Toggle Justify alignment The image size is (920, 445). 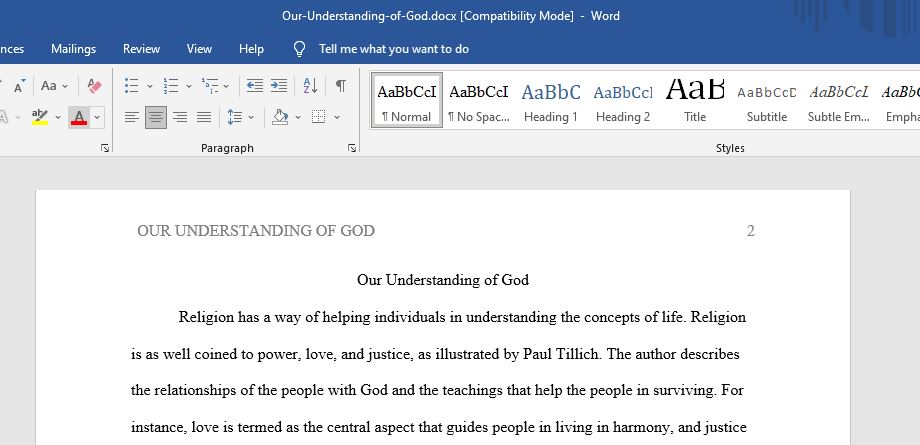pos(204,117)
